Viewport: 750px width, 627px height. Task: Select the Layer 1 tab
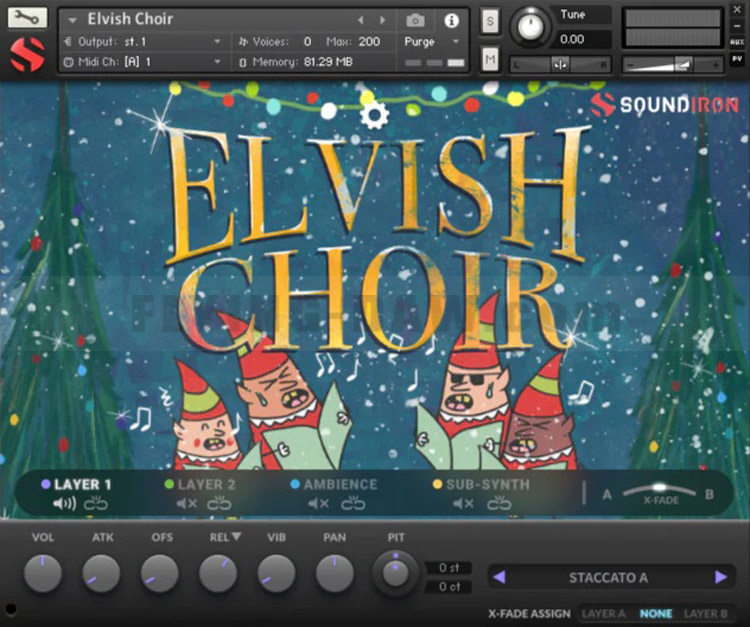tap(82, 484)
